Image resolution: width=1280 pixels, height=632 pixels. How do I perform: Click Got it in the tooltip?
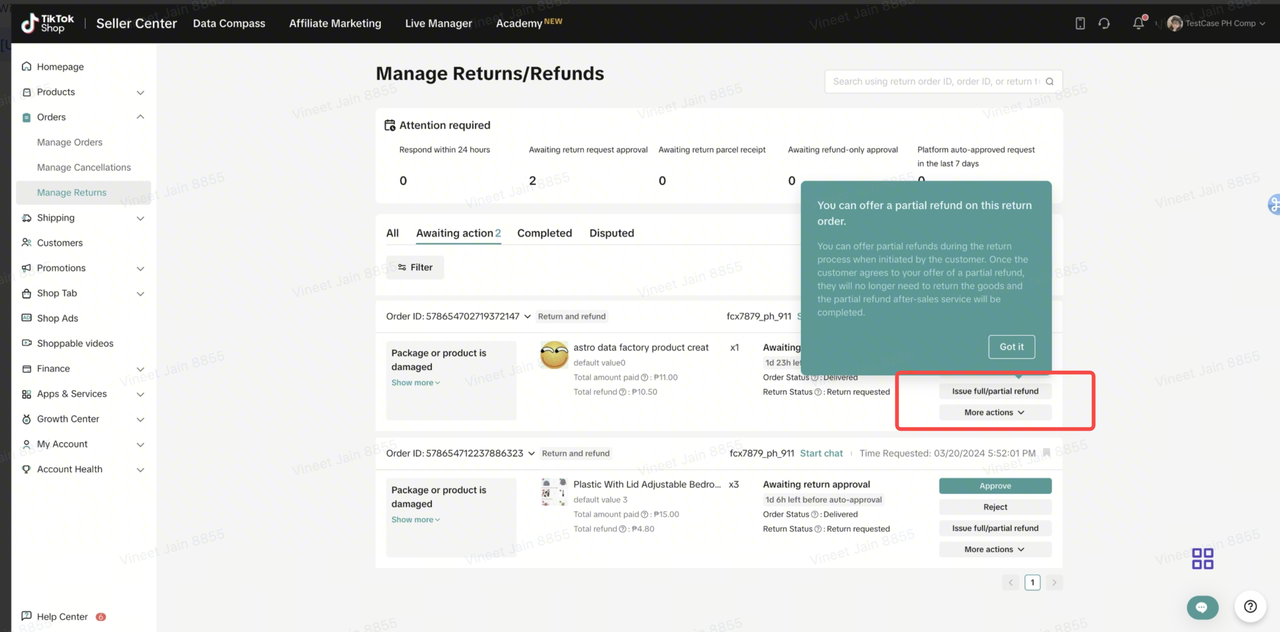[1011, 347]
